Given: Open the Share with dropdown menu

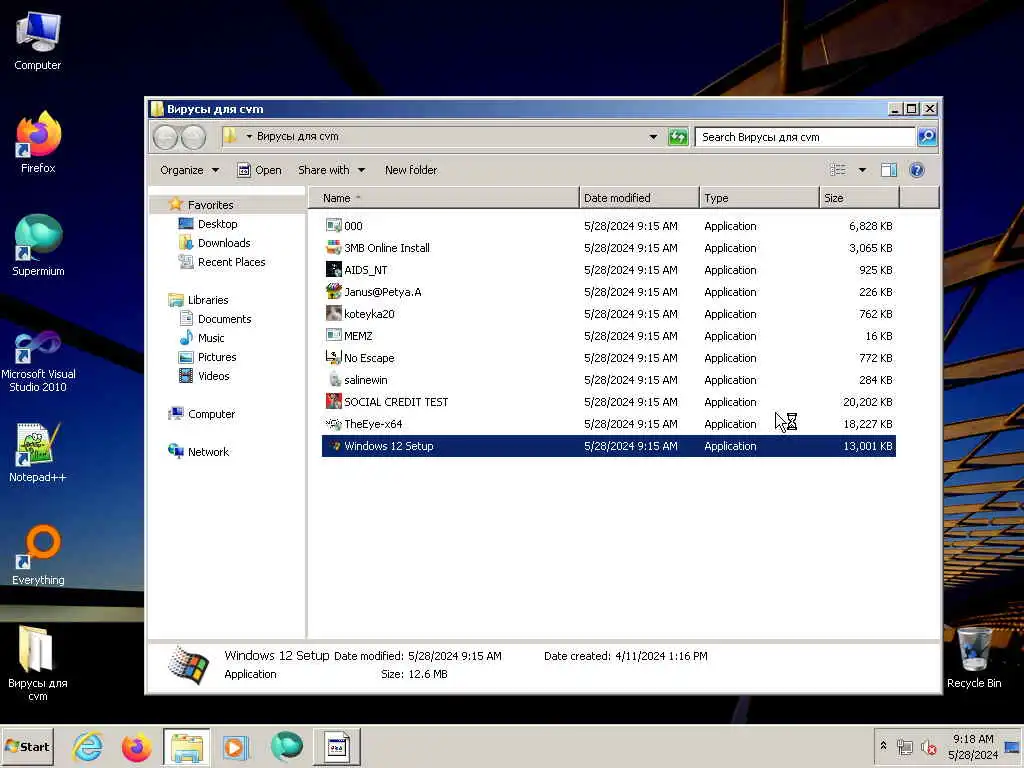Looking at the screenshot, I should (331, 170).
